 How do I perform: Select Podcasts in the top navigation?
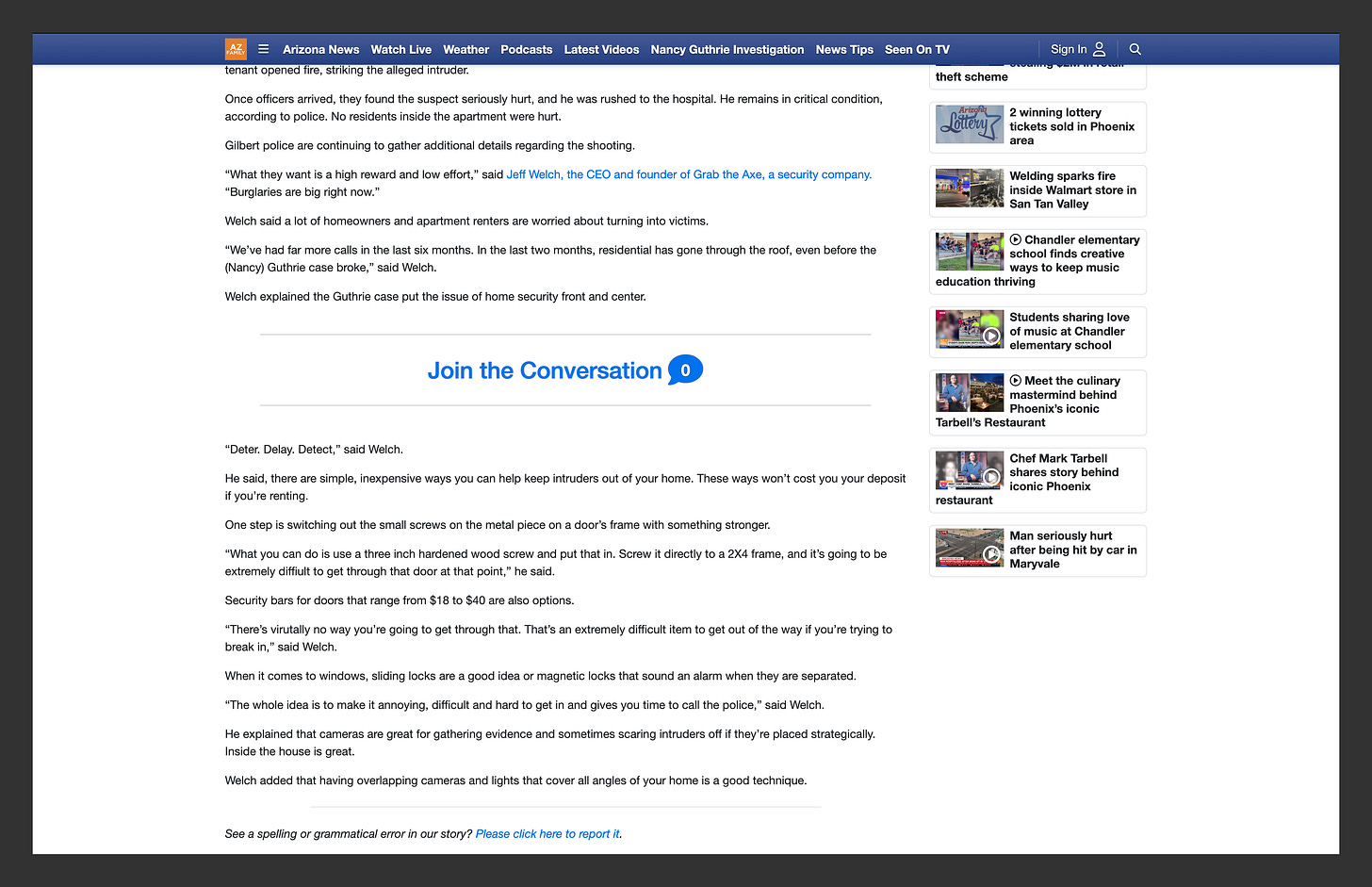pyautogui.click(x=527, y=50)
